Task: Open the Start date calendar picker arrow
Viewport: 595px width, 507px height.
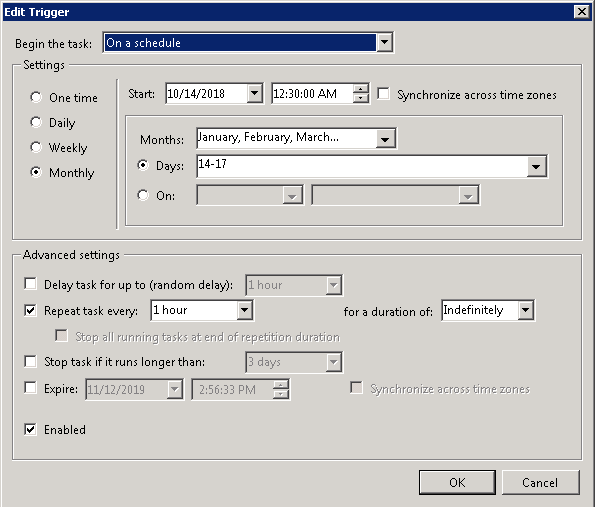Action: [255, 93]
